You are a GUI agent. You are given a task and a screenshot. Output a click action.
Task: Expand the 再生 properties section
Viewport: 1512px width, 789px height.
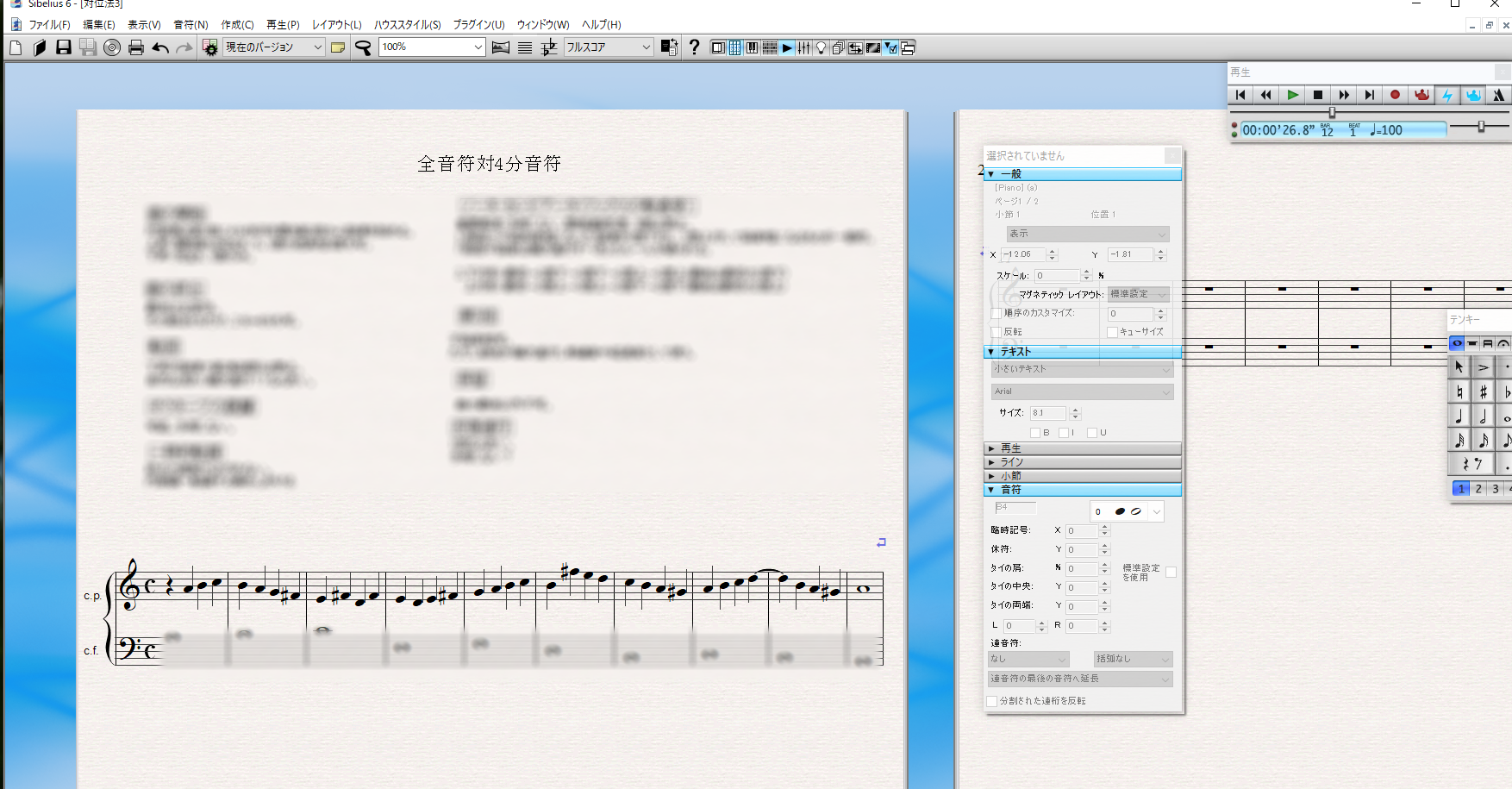[x=1083, y=448]
